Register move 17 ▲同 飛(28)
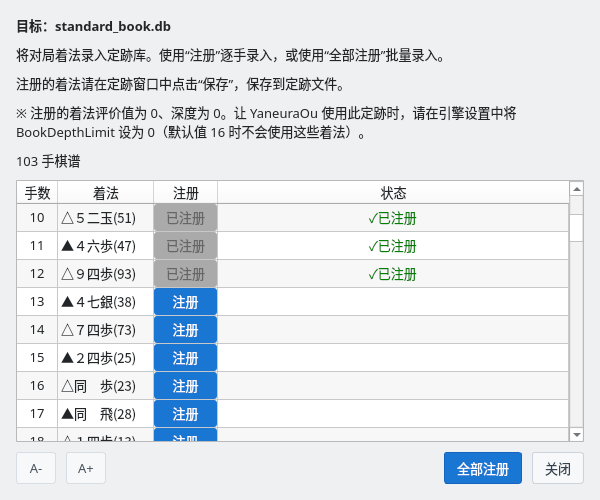 tap(186, 414)
